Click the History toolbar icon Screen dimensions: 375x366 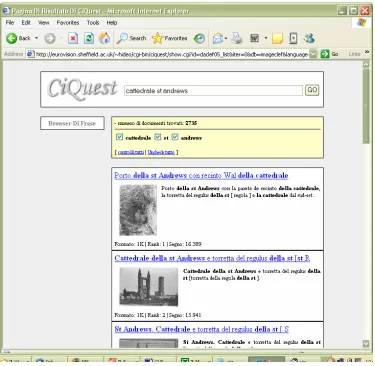pyautogui.click(x=199, y=38)
